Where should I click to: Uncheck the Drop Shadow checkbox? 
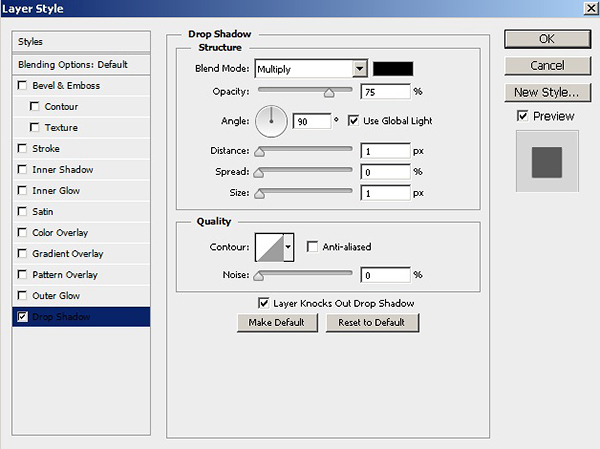point(22,317)
